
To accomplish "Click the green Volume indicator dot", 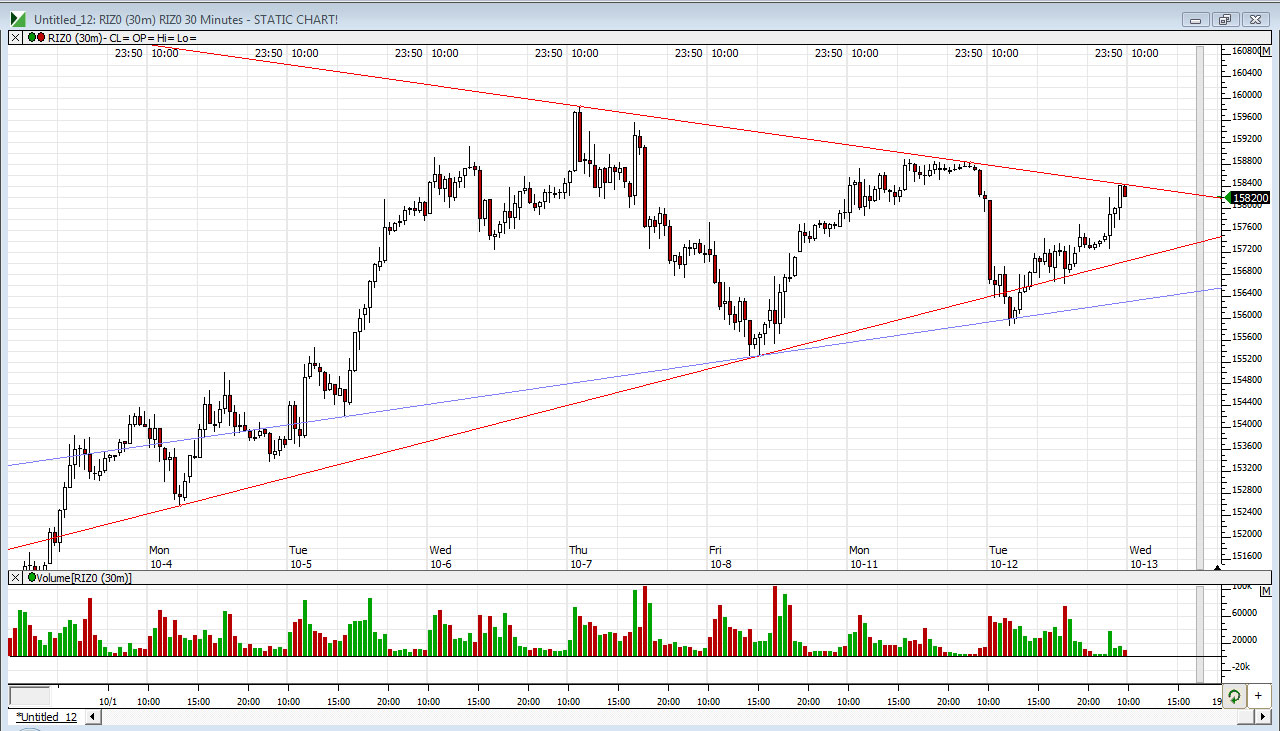I will [31, 577].
